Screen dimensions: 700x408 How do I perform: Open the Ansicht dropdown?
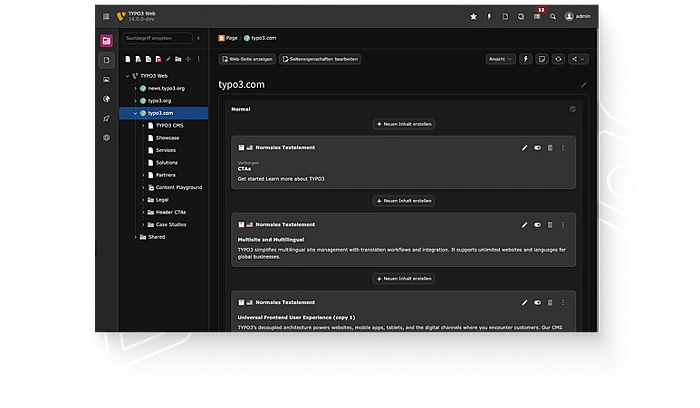(500, 59)
